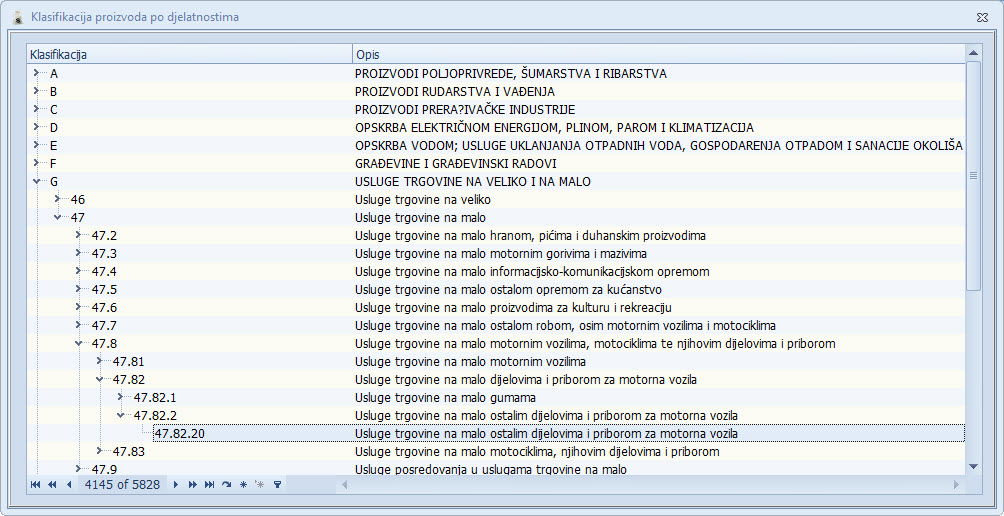The width and height of the screenshot is (1004, 516).
Task: Go to next record
Action: 176,484
